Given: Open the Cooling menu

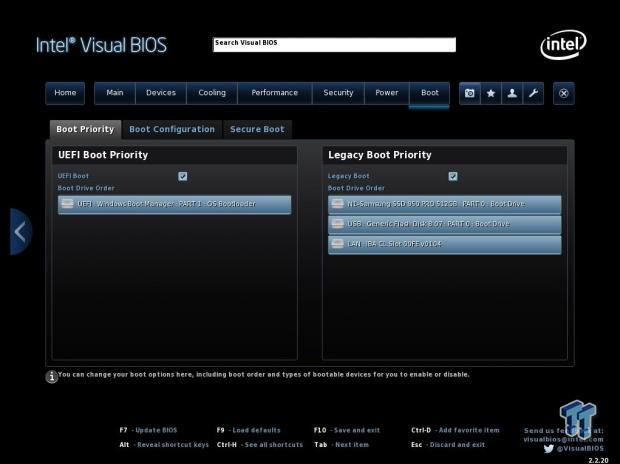Looking at the screenshot, I should pyautogui.click(x=212, y=93).
